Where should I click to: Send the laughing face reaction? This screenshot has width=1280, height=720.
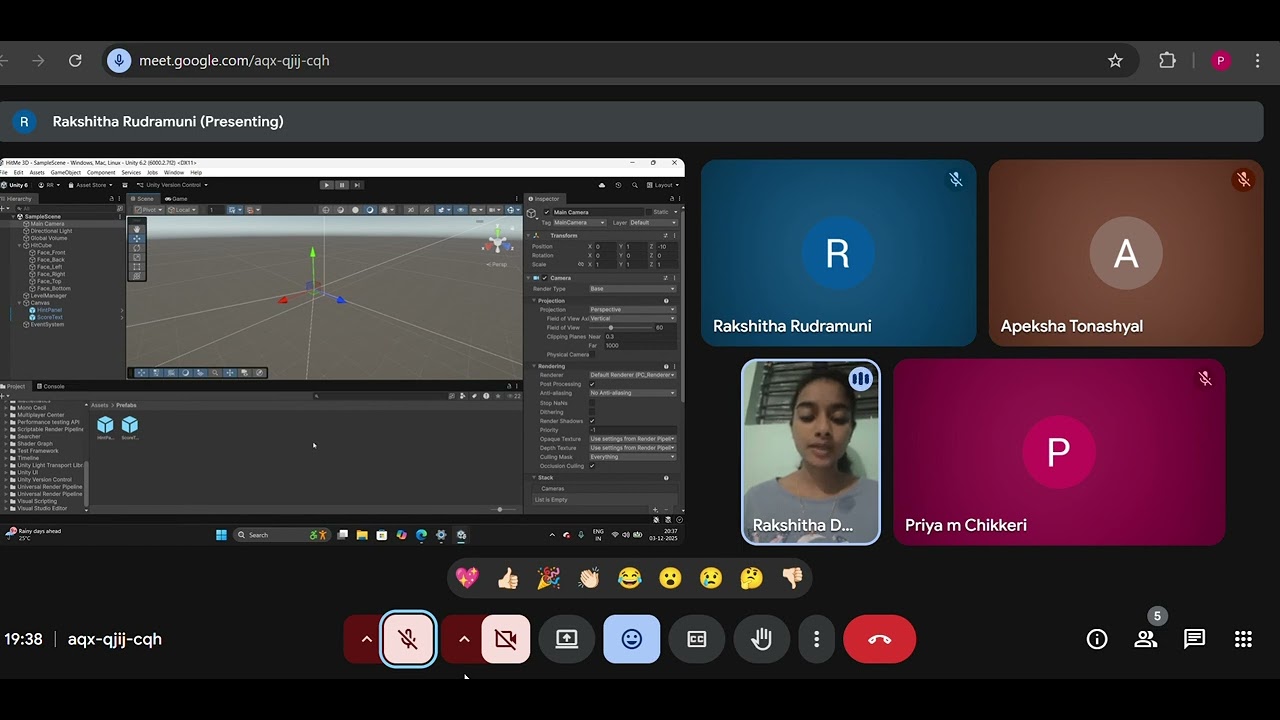pyautogui.click(x=629, y=578)
